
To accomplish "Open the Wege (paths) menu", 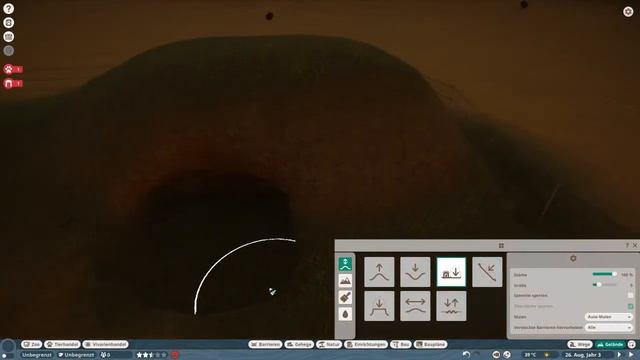I will pyautogui.click(x=580, y=344).
